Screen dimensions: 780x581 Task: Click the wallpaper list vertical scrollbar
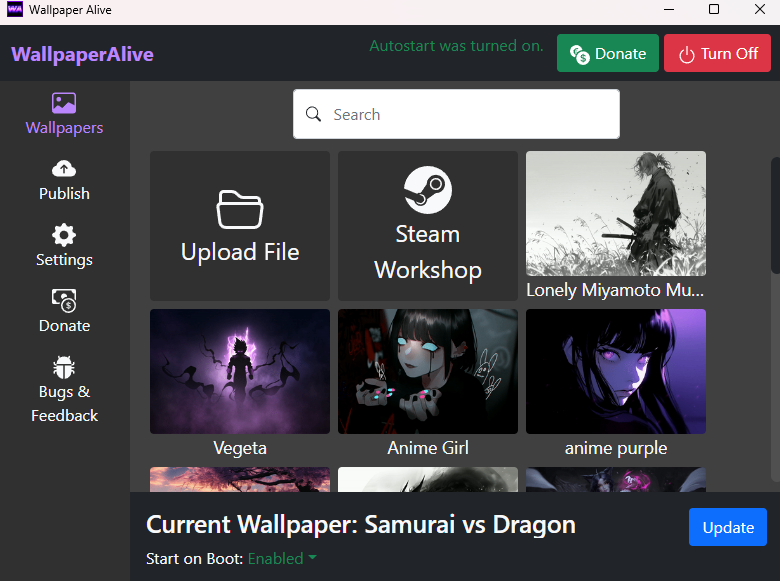775,215
